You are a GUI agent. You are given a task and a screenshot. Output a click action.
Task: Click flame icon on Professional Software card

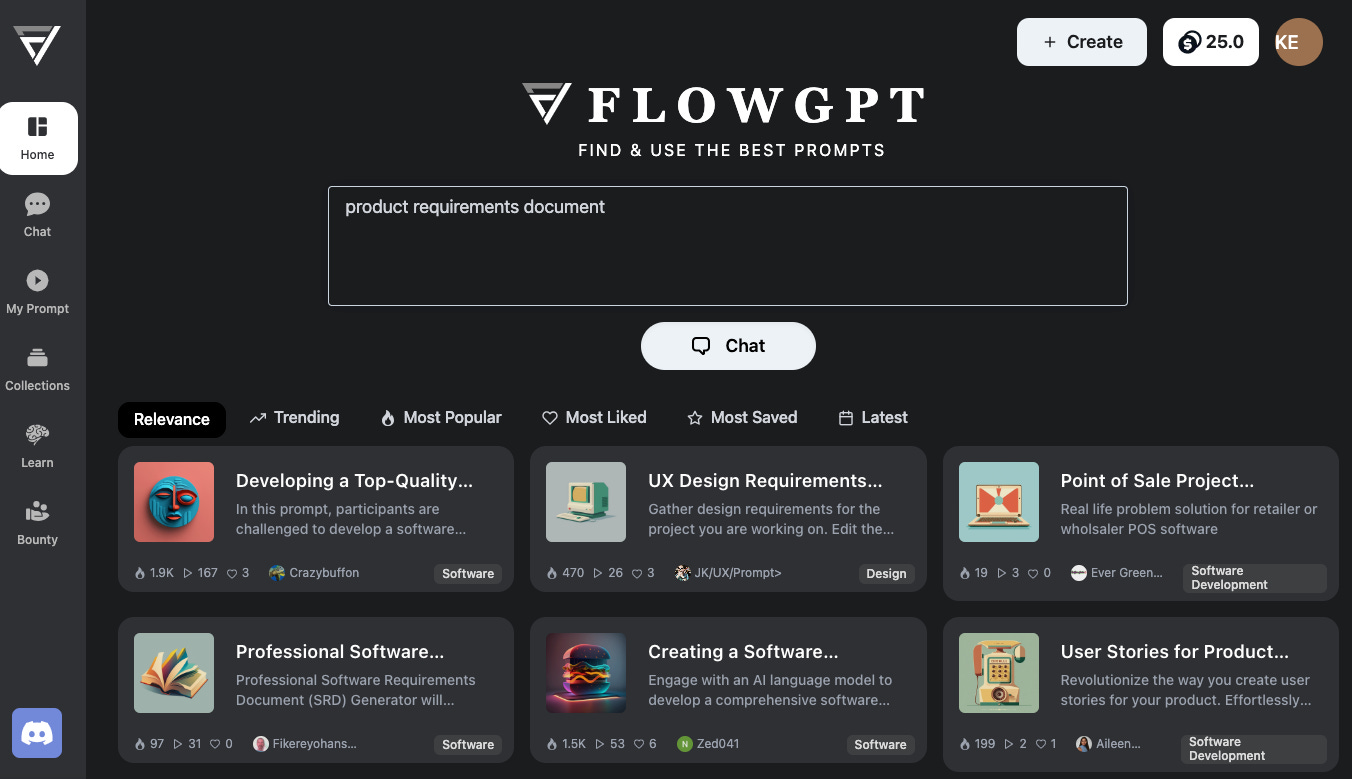[x=140, y=745]
